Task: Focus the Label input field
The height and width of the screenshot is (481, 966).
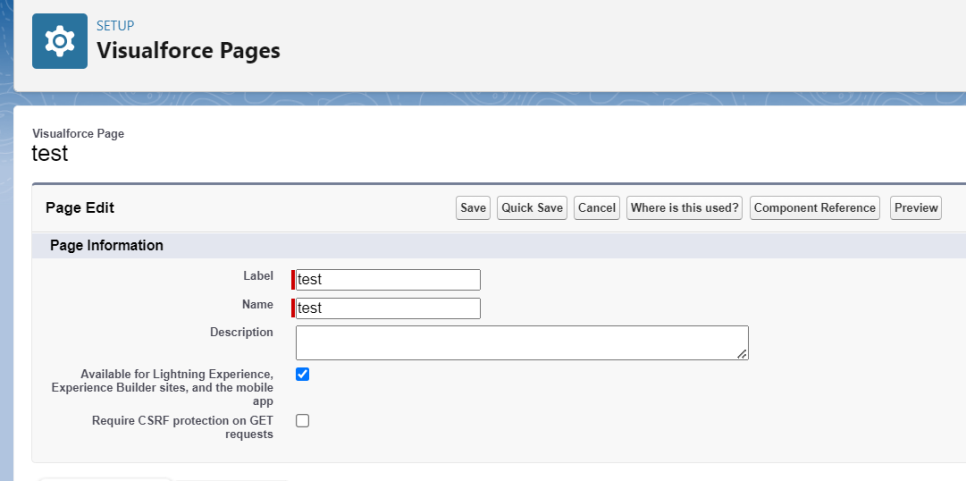Action: (x=388, y=280)
